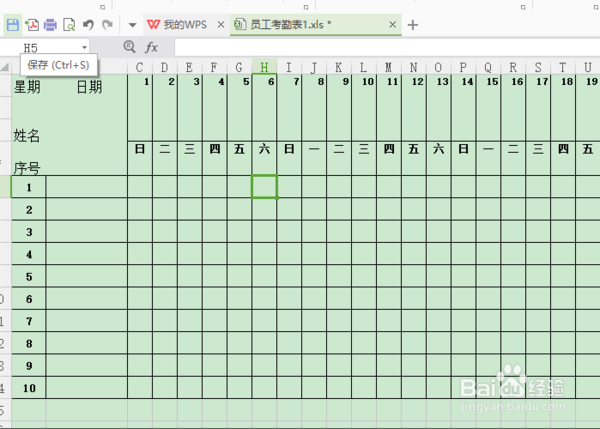Select the date cell showing 15
Image resolution: width=600 pixels, height=429 pixels.
click(x=488, y=108)
